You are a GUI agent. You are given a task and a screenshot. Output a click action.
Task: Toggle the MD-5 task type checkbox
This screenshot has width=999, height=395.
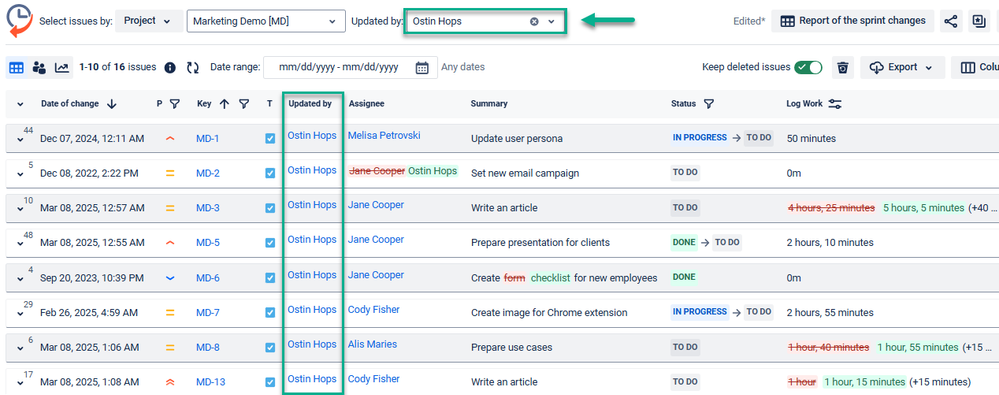pos(270,243)
